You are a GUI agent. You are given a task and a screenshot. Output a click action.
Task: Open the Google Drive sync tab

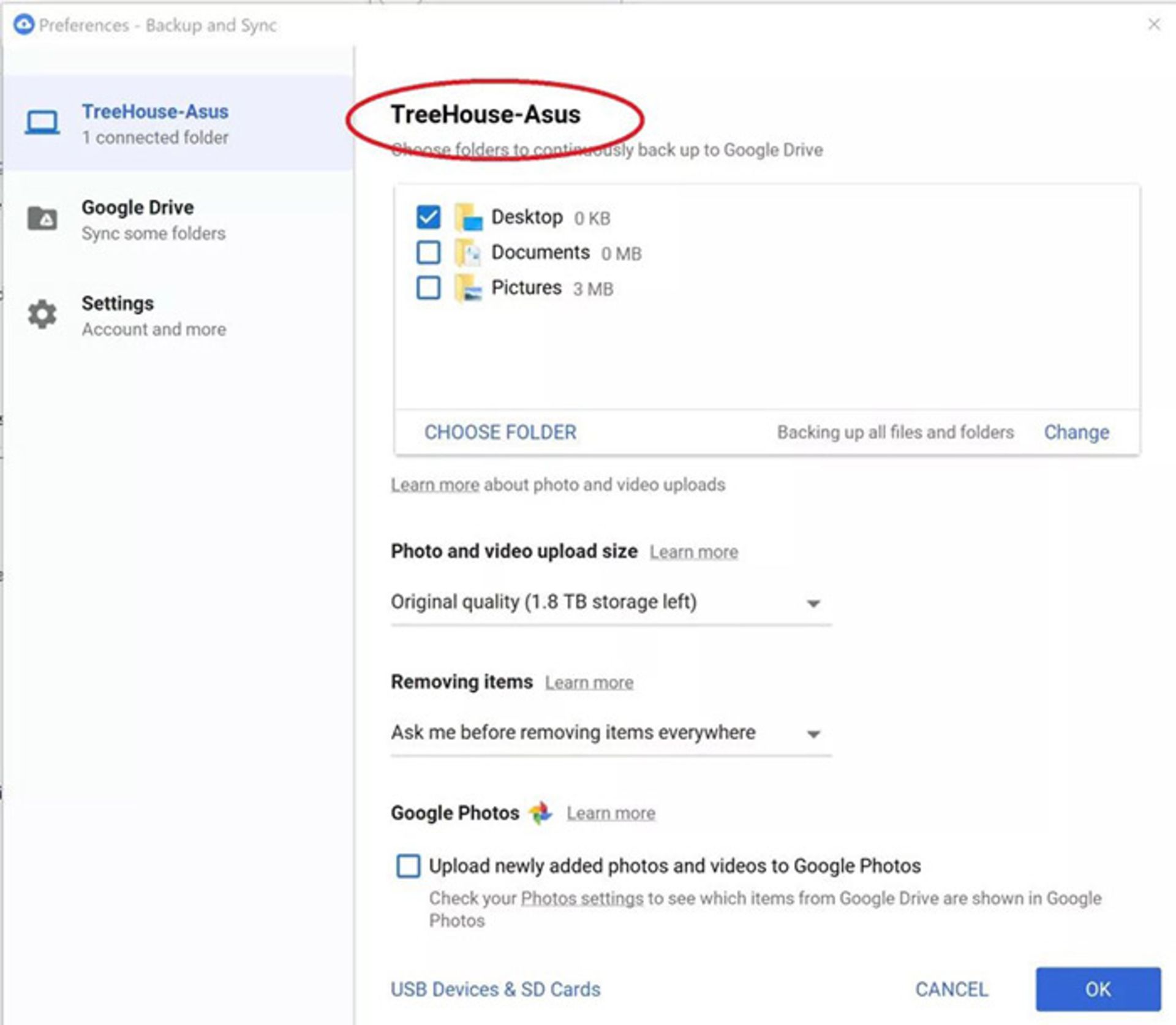(x=153, y=219)
